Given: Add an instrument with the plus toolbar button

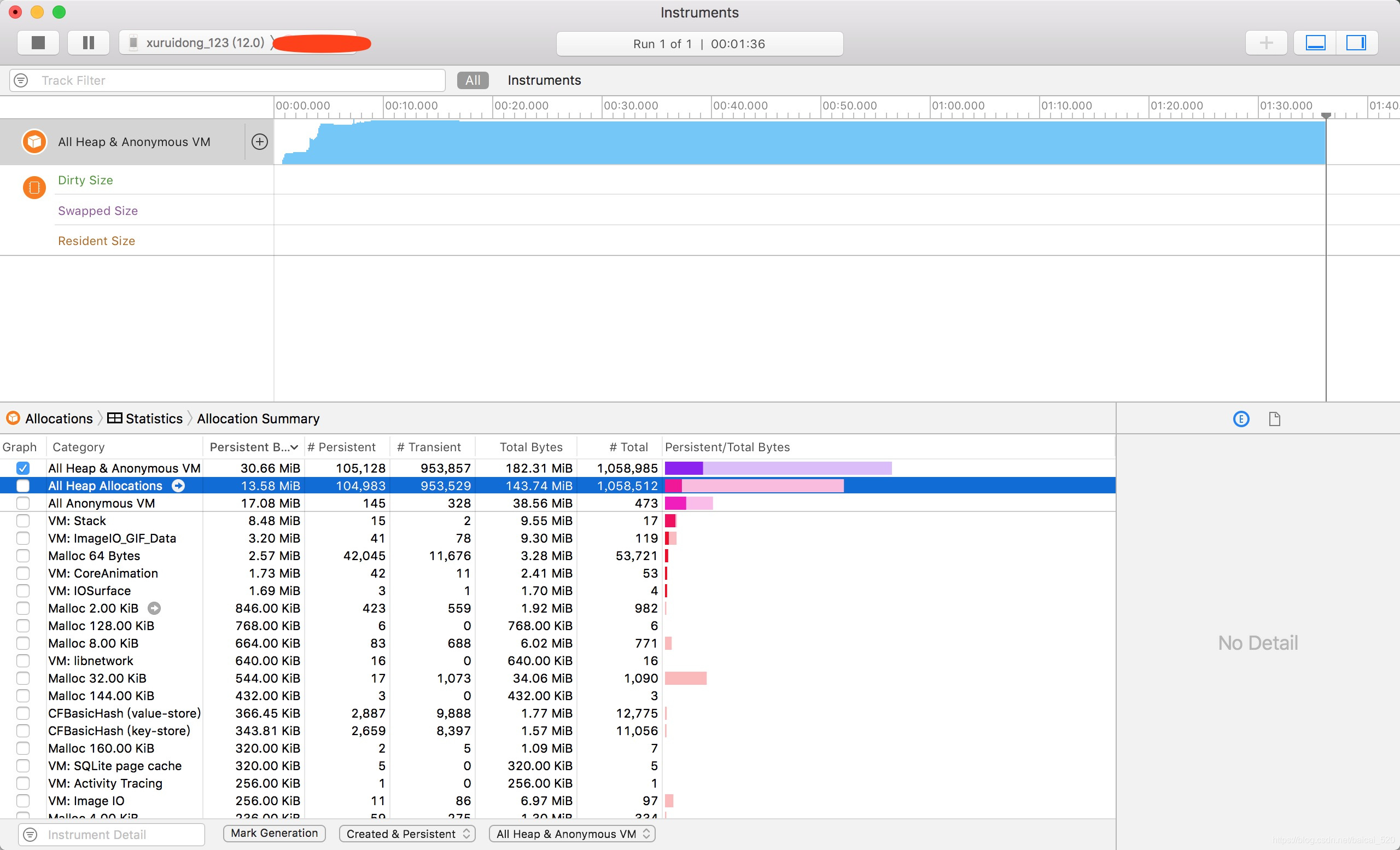Looking at the screenshot, I should click(x=1265, y=43).
